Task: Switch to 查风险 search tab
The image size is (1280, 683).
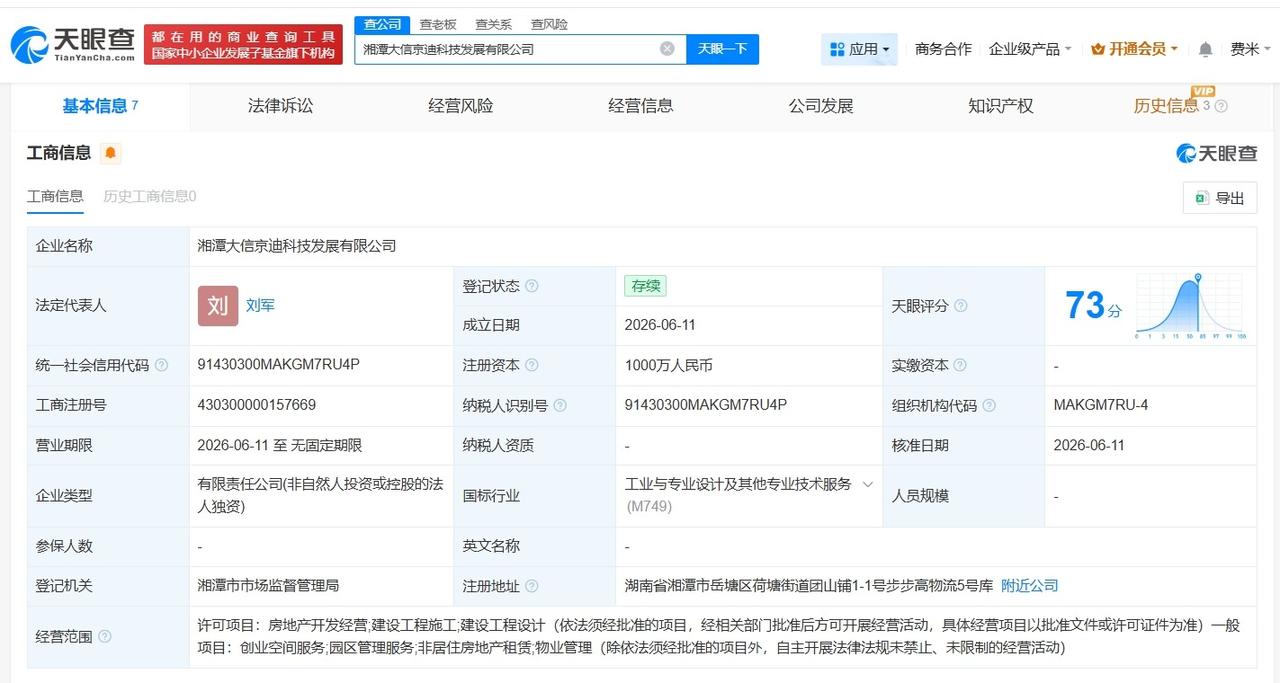Action: [549, 24]
